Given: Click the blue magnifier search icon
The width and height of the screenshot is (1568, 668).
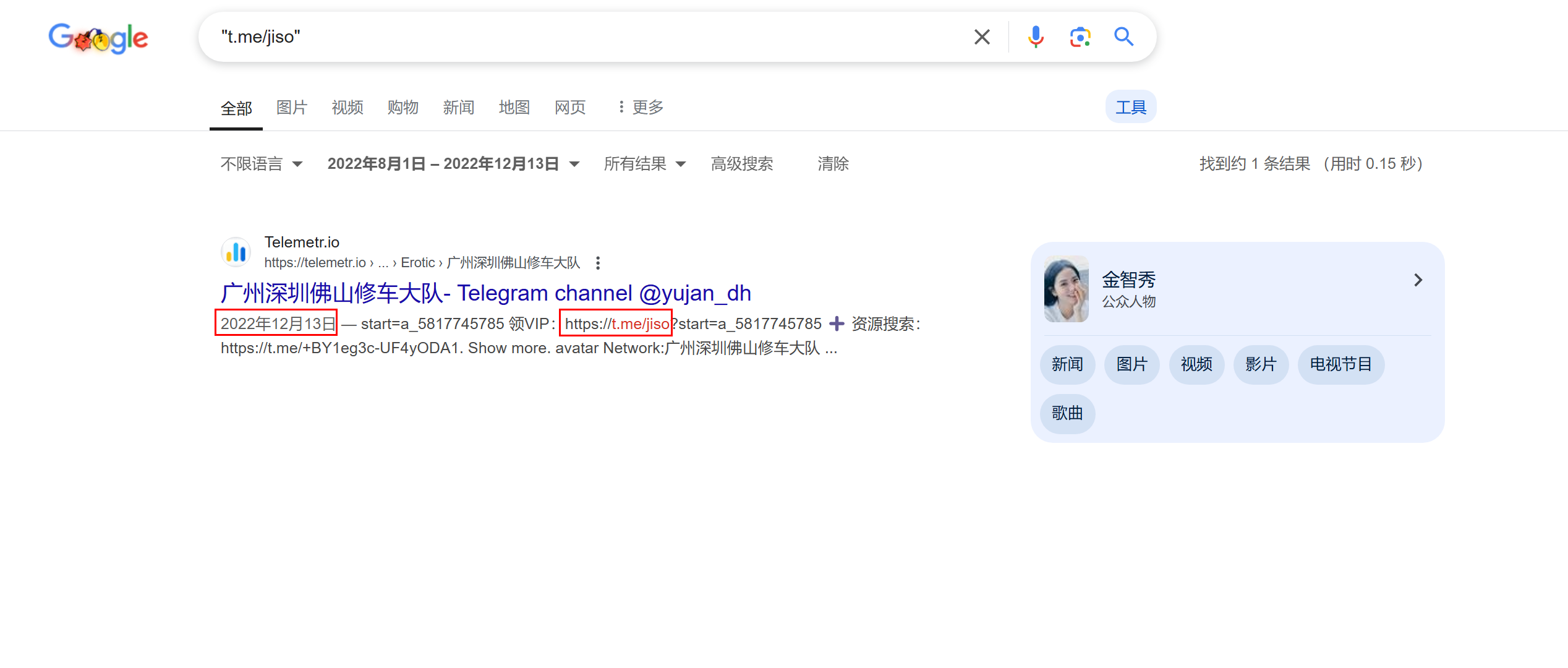Looking at the screenshot, I should 1123,37.
